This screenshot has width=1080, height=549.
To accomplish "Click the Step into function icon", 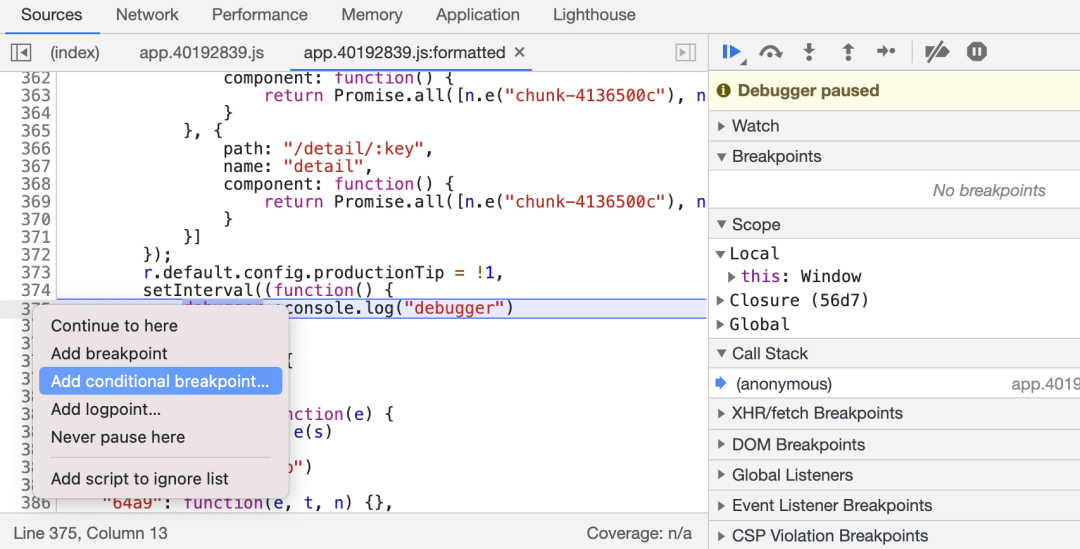I will pos(809,52).
